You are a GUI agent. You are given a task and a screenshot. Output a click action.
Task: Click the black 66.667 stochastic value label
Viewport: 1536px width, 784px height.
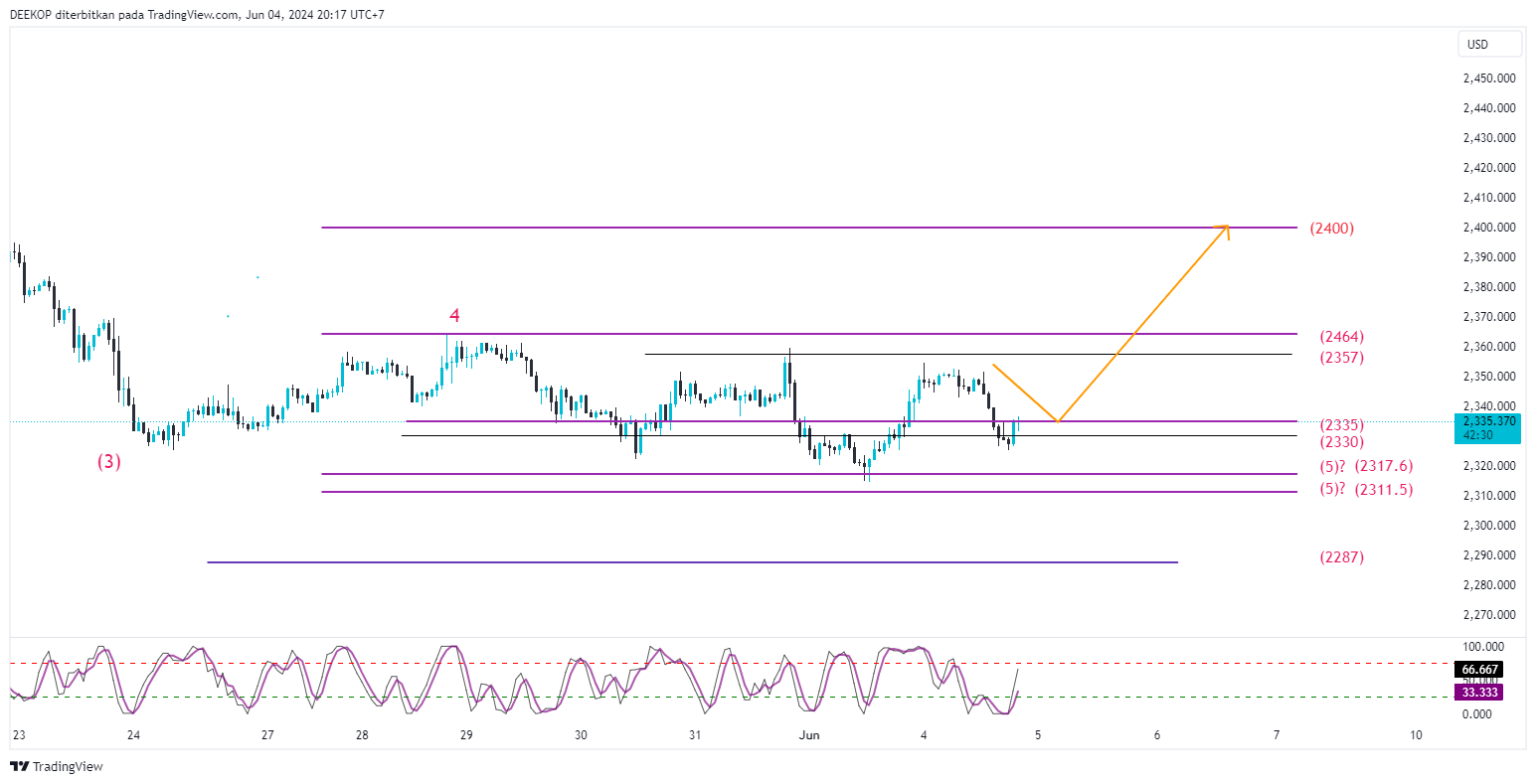pyautogui.click(x=1480, y=670)
